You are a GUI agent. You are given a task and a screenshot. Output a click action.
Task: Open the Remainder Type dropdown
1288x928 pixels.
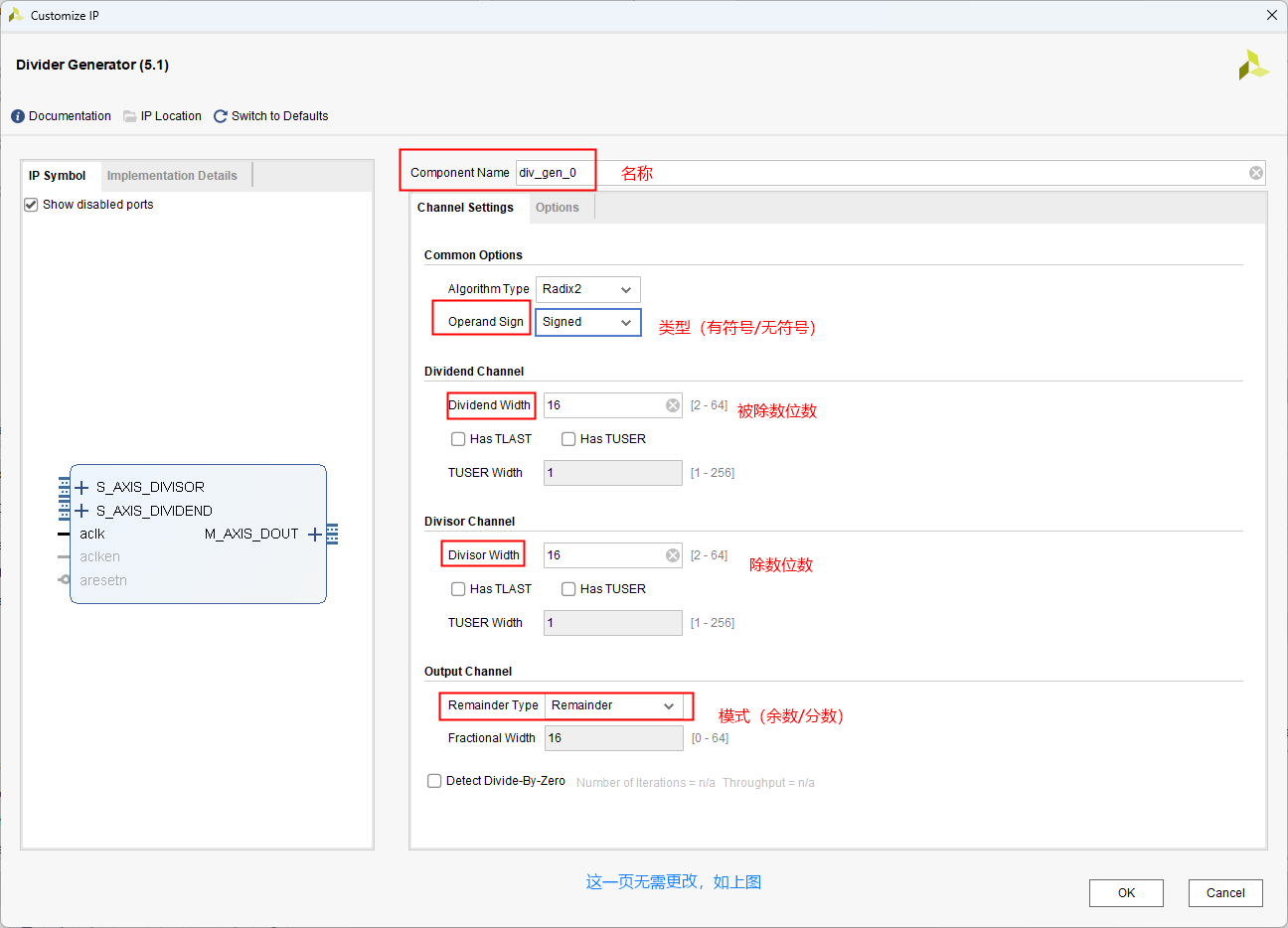(x=613, y=705)
